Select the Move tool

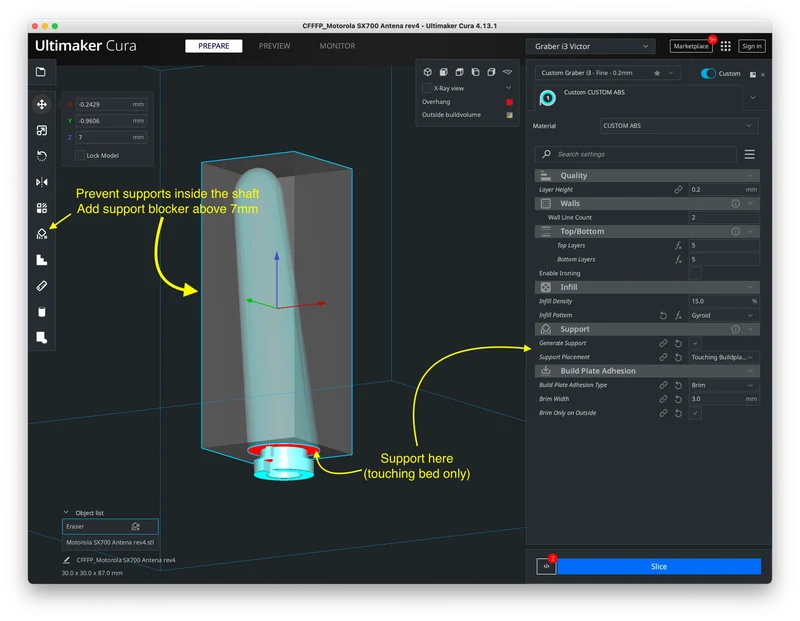tap(42, 104)
